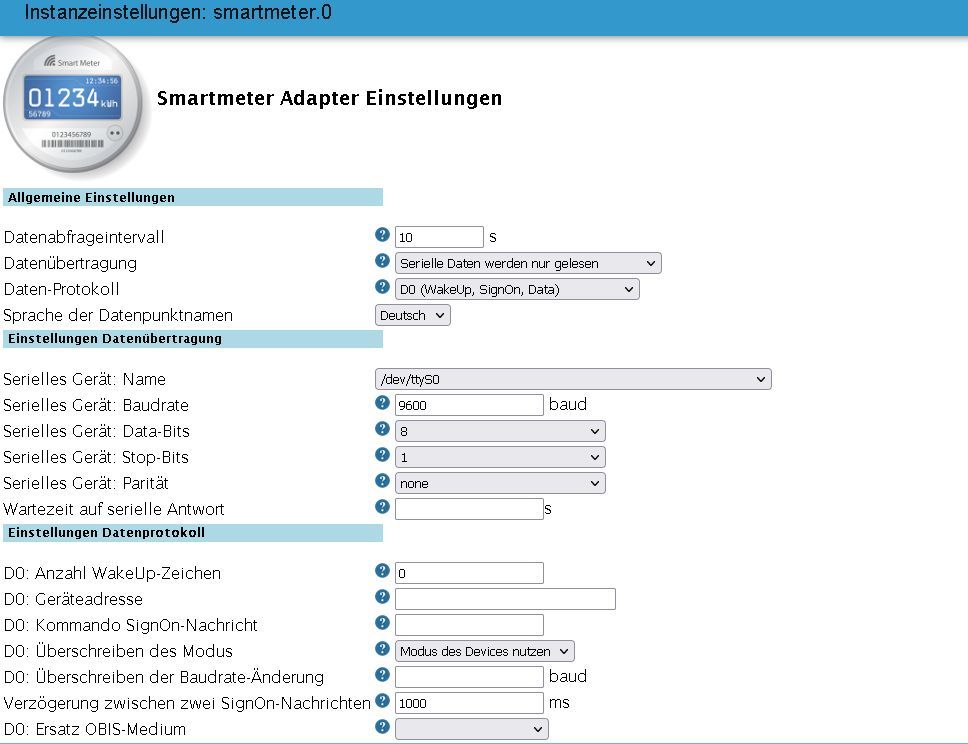Click the Datenabfrageintervall field with 10
The image size is (968, 744).
pos(439,237)
